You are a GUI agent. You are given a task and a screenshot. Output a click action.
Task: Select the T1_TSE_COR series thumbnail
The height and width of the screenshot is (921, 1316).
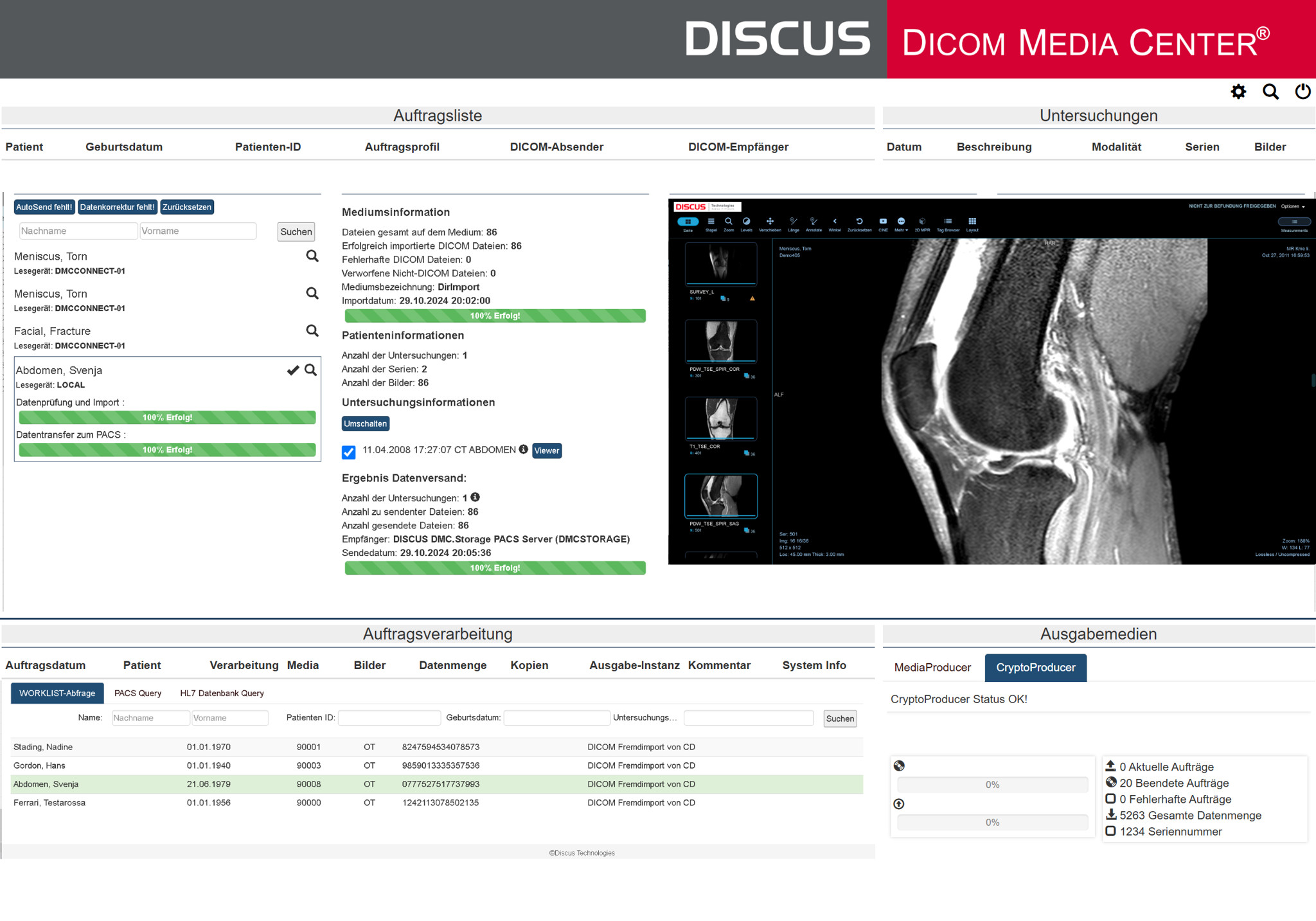click(x=721, y=418)
